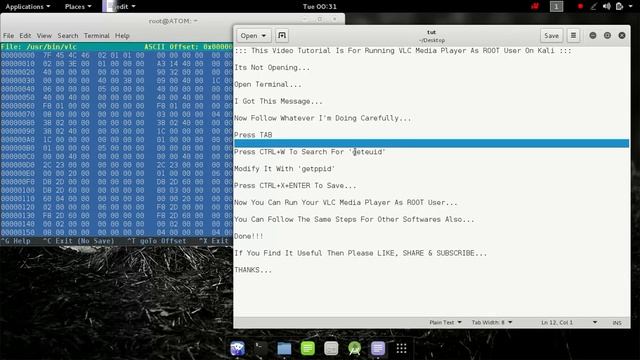The image size is (640, 360).
Task: Show all applications grid in dock
Action: click(x=401, y=348)
